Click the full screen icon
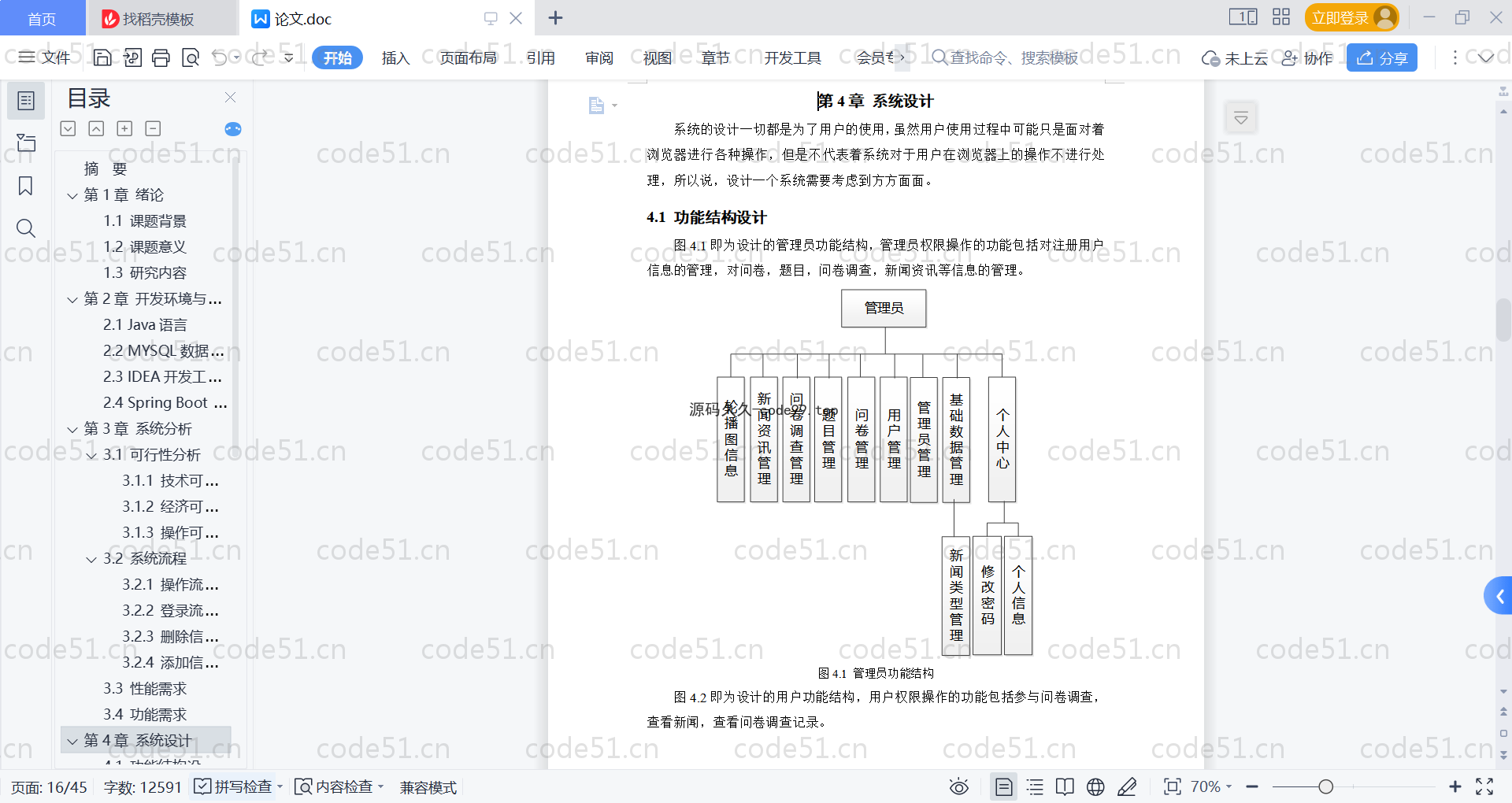Screen dimensions: 1512x803 [1484, 786]
